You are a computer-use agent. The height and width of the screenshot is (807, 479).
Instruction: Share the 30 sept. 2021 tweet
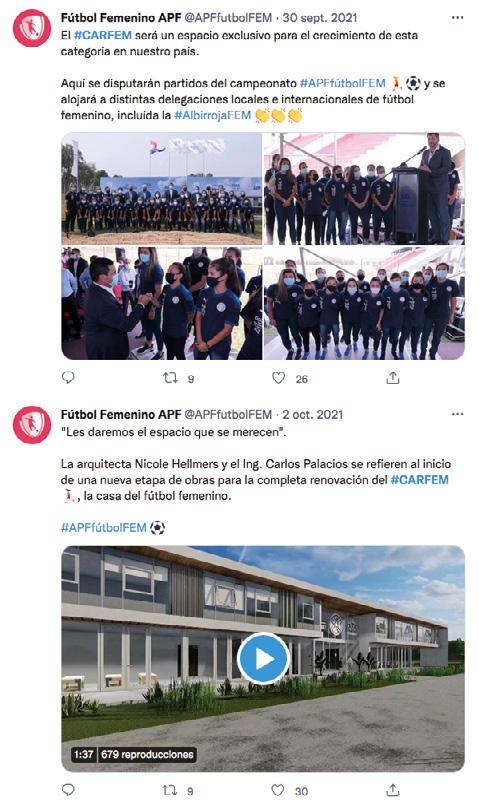[x=393, y=378]
